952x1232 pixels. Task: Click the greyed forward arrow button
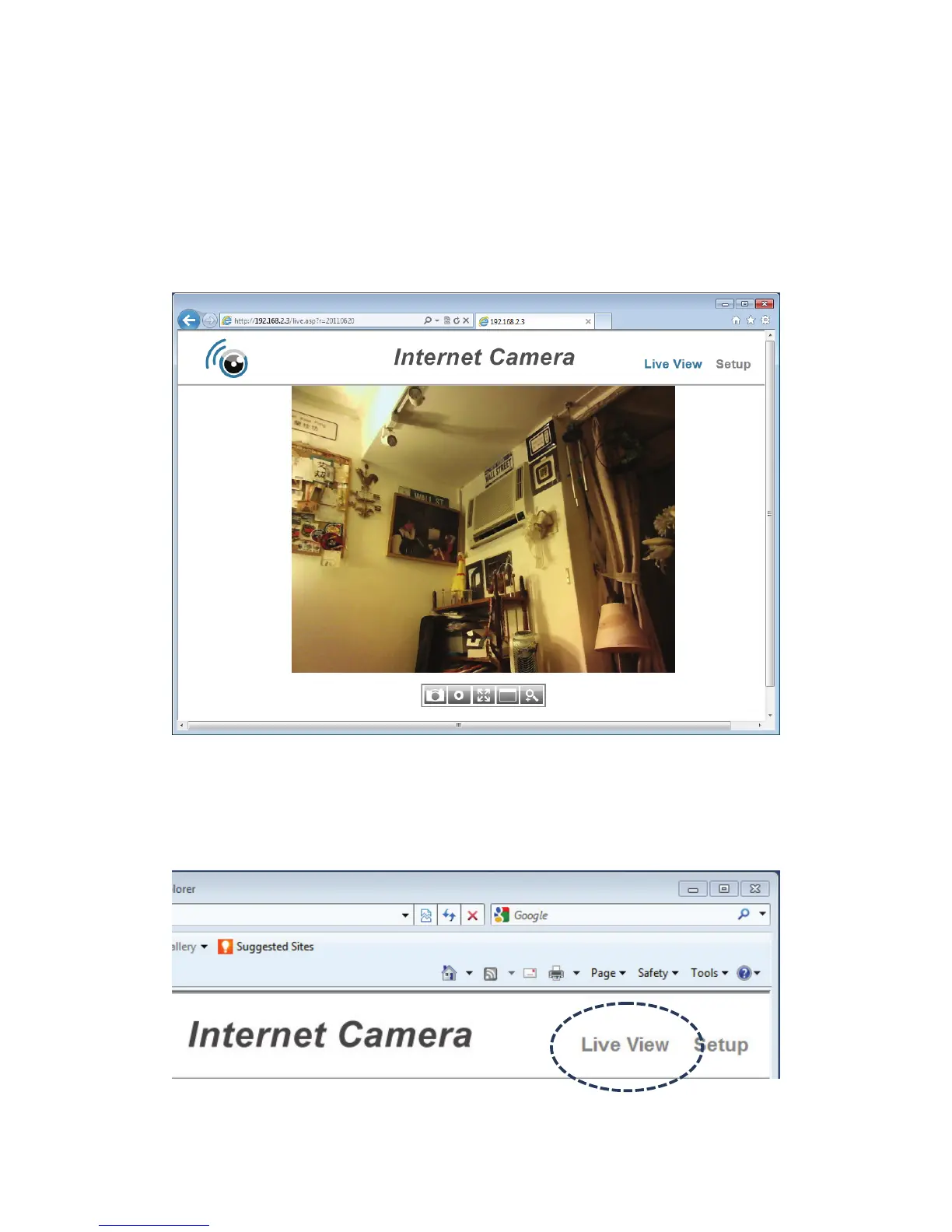point(210,320)
